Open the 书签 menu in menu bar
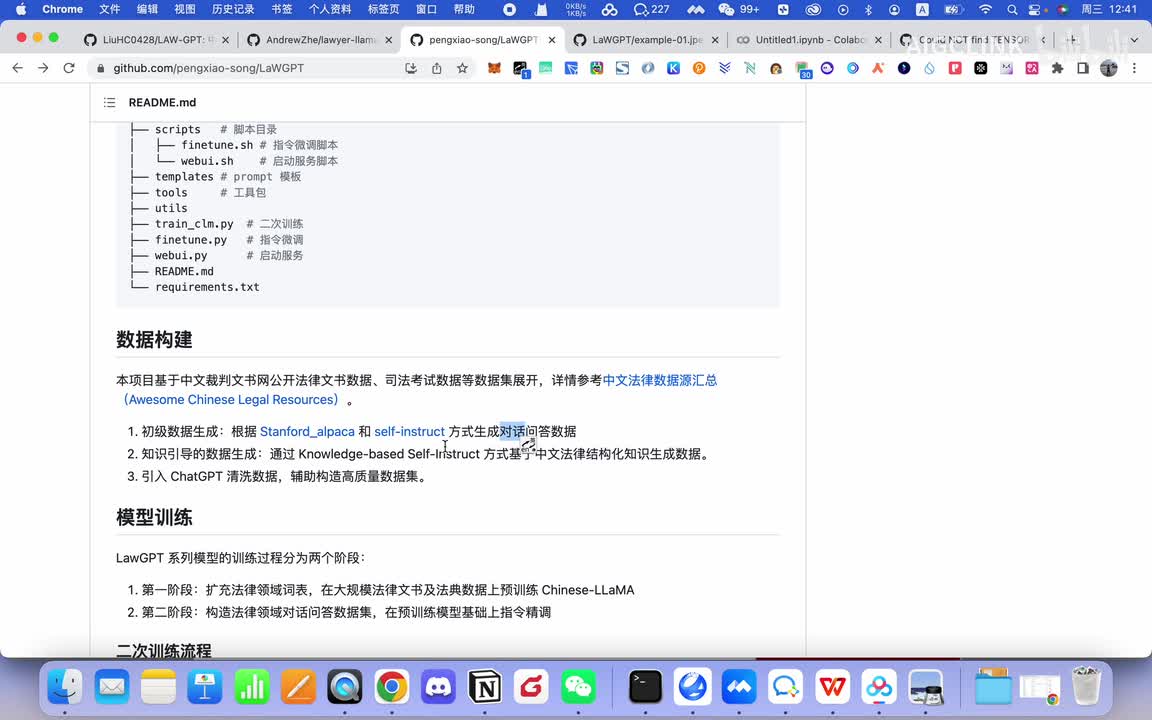The height and width of the screenshot is (720, 1152). [283, 9]
